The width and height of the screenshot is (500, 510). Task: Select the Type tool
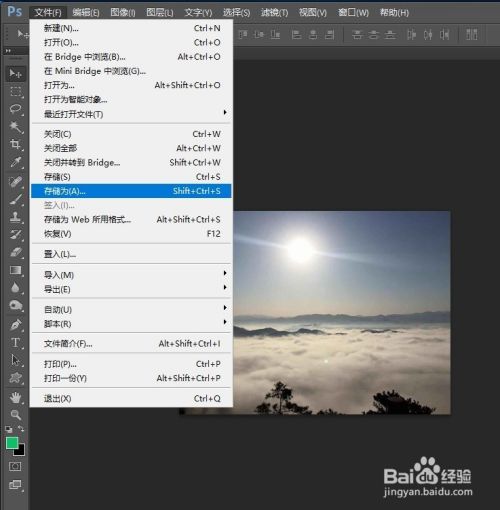15,342
